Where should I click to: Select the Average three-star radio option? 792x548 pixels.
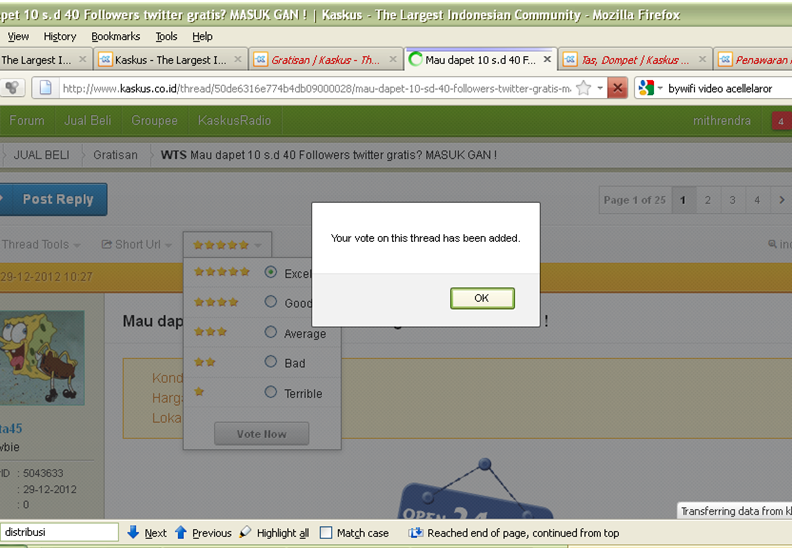pyautogui.click(x=271, y=332)
